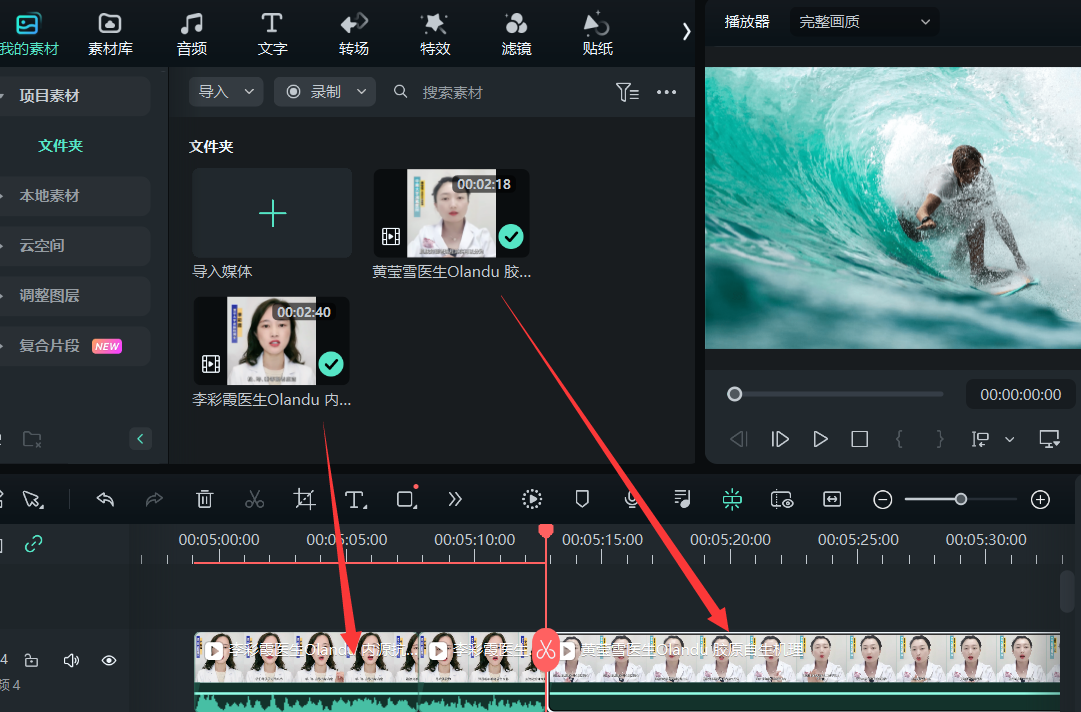1081x712 pixels.
Task: Set mark out with right brace
Action: (939, 439)
